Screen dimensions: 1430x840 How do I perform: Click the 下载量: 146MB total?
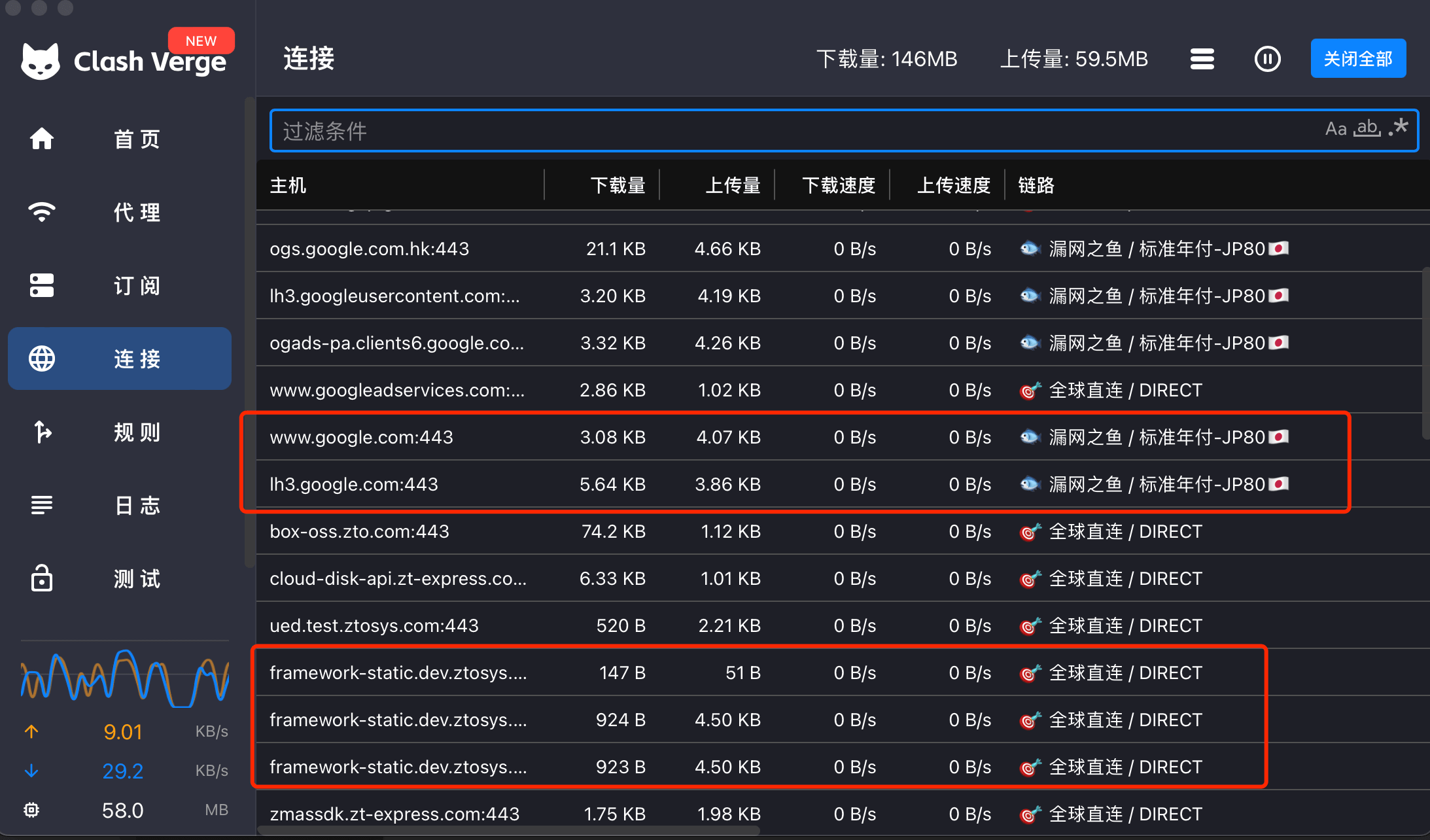[887, 59]
